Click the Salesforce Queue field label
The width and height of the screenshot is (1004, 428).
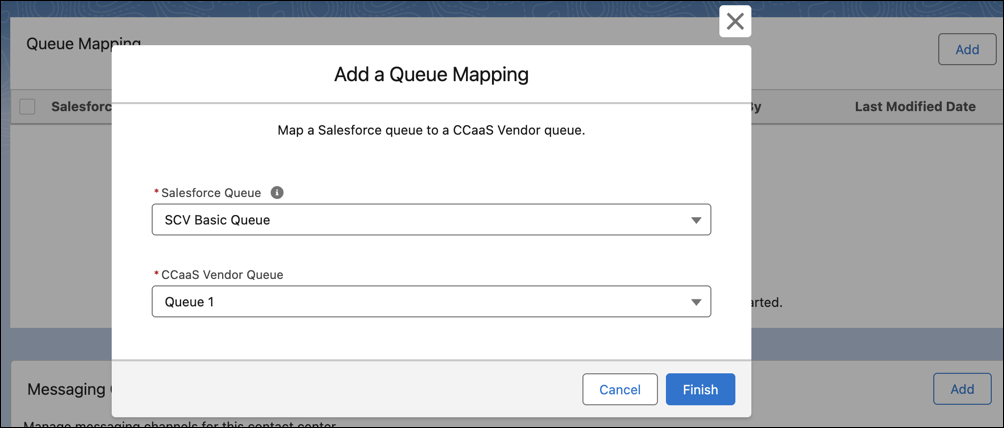click(x=211, y=192)
